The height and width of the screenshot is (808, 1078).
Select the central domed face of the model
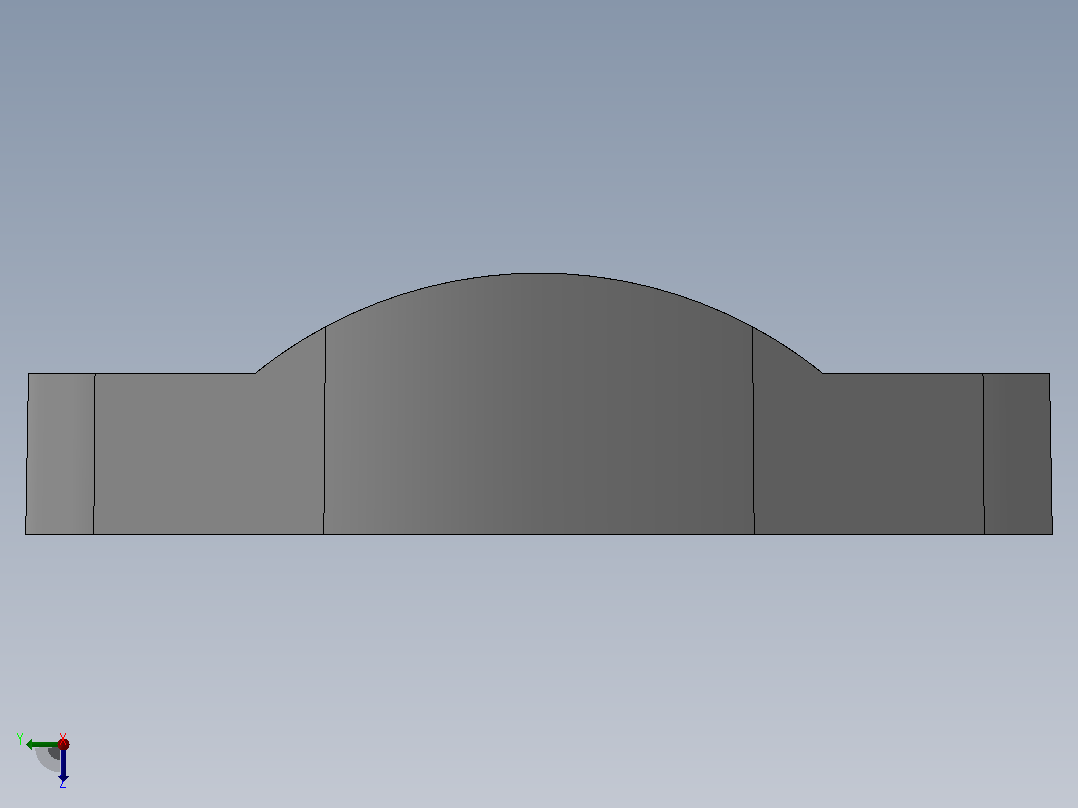point(539,404)
